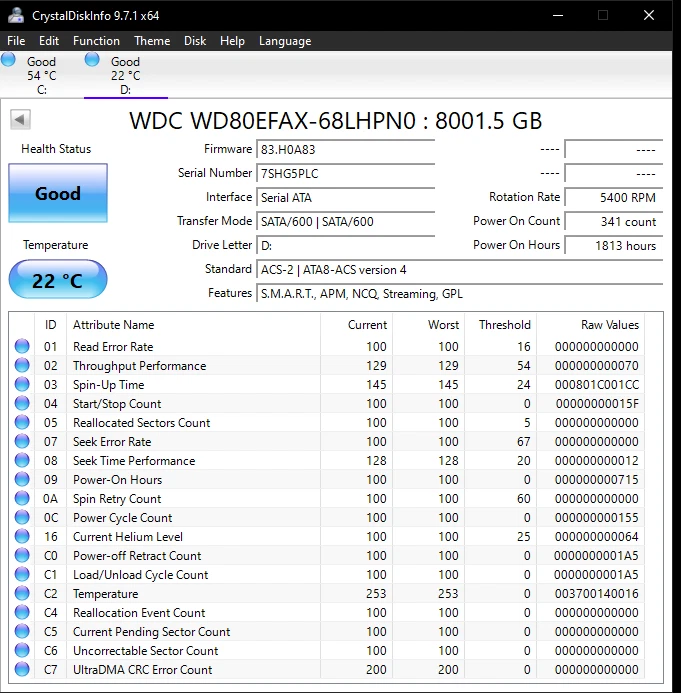Click the status icon for Power Cycle Count
681x693 pixels.
pyautogui.click(x=22, y=517)
